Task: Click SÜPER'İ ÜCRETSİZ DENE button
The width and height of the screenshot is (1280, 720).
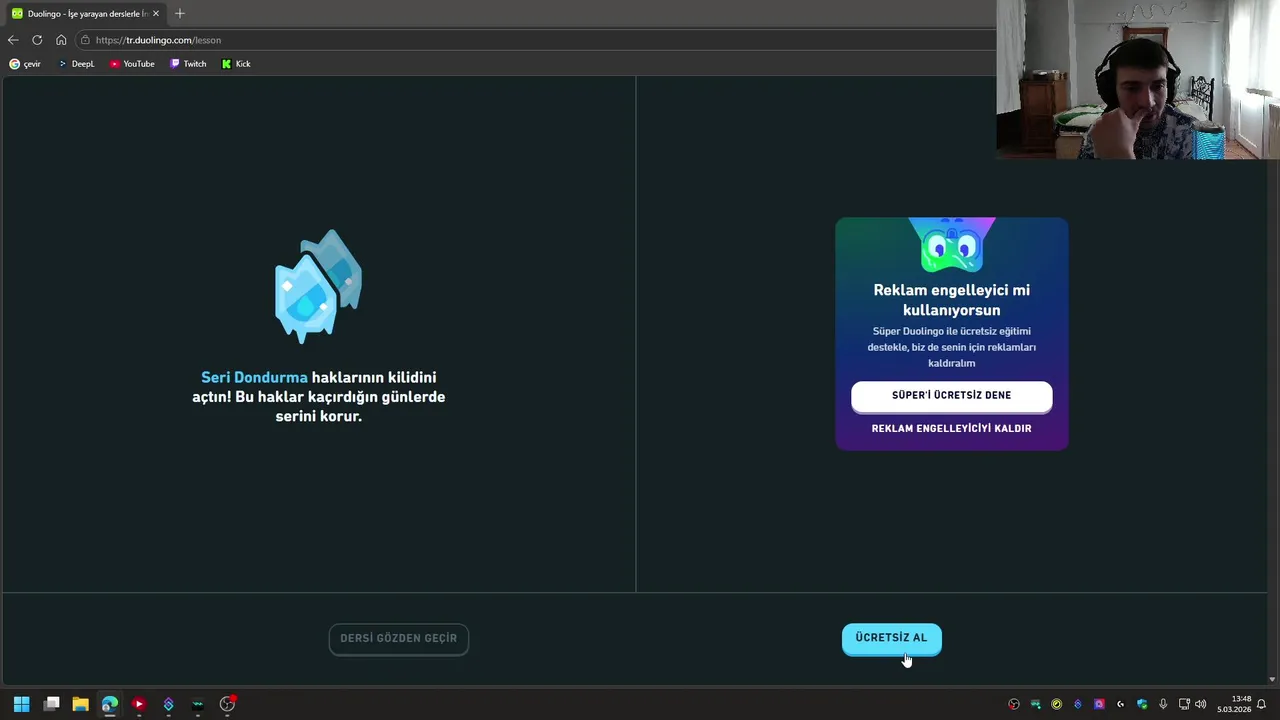Action: pos(951,395)
